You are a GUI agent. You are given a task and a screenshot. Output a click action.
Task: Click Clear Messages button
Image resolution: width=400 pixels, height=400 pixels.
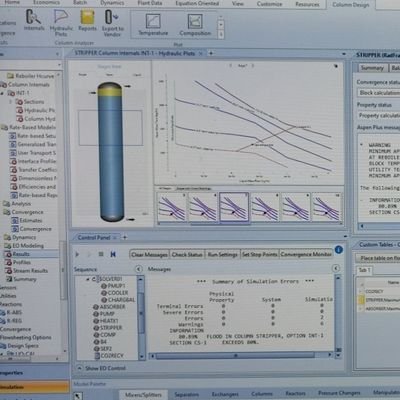[149, 255]
